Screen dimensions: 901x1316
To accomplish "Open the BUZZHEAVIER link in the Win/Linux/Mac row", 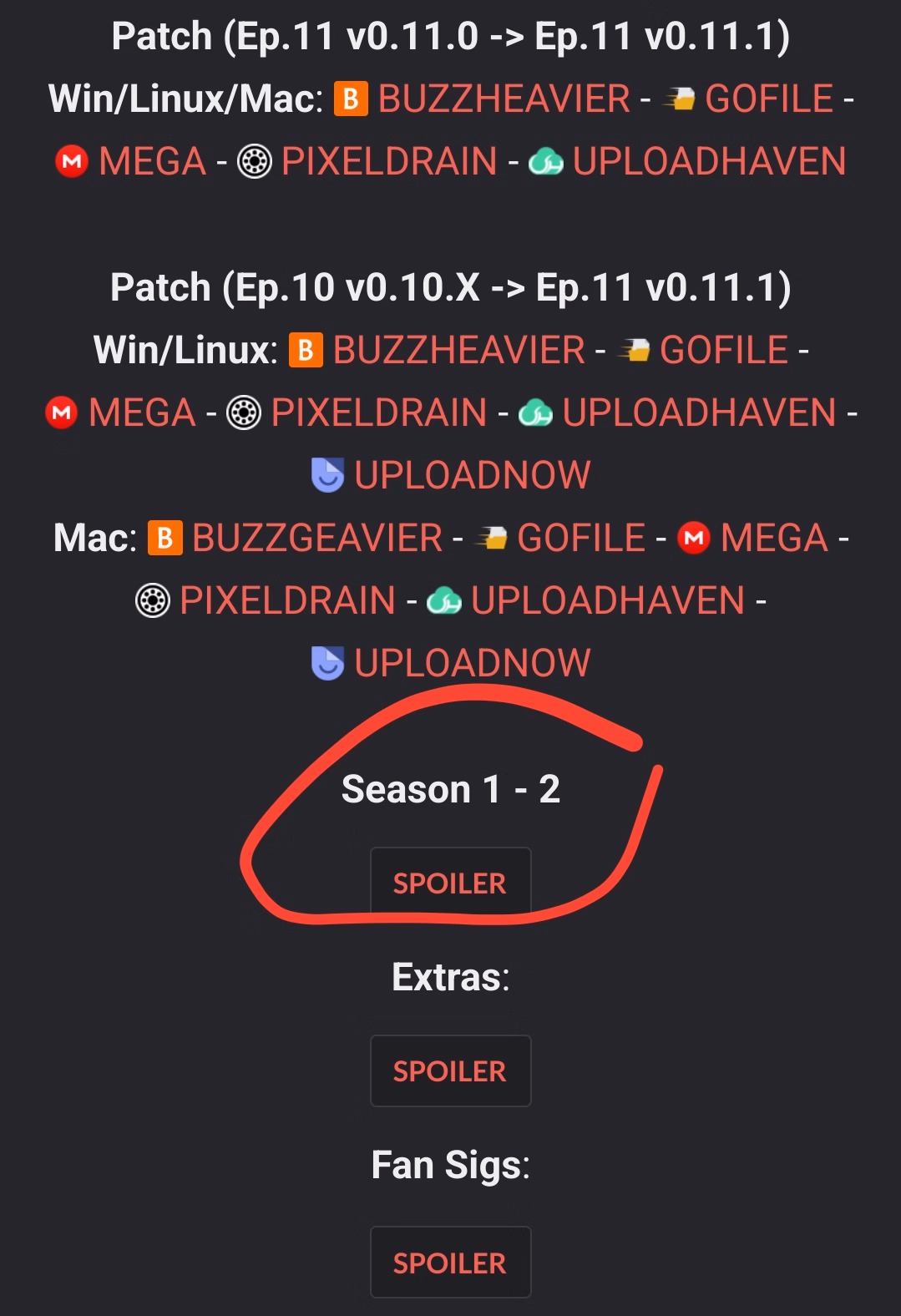I will [504, 99].
